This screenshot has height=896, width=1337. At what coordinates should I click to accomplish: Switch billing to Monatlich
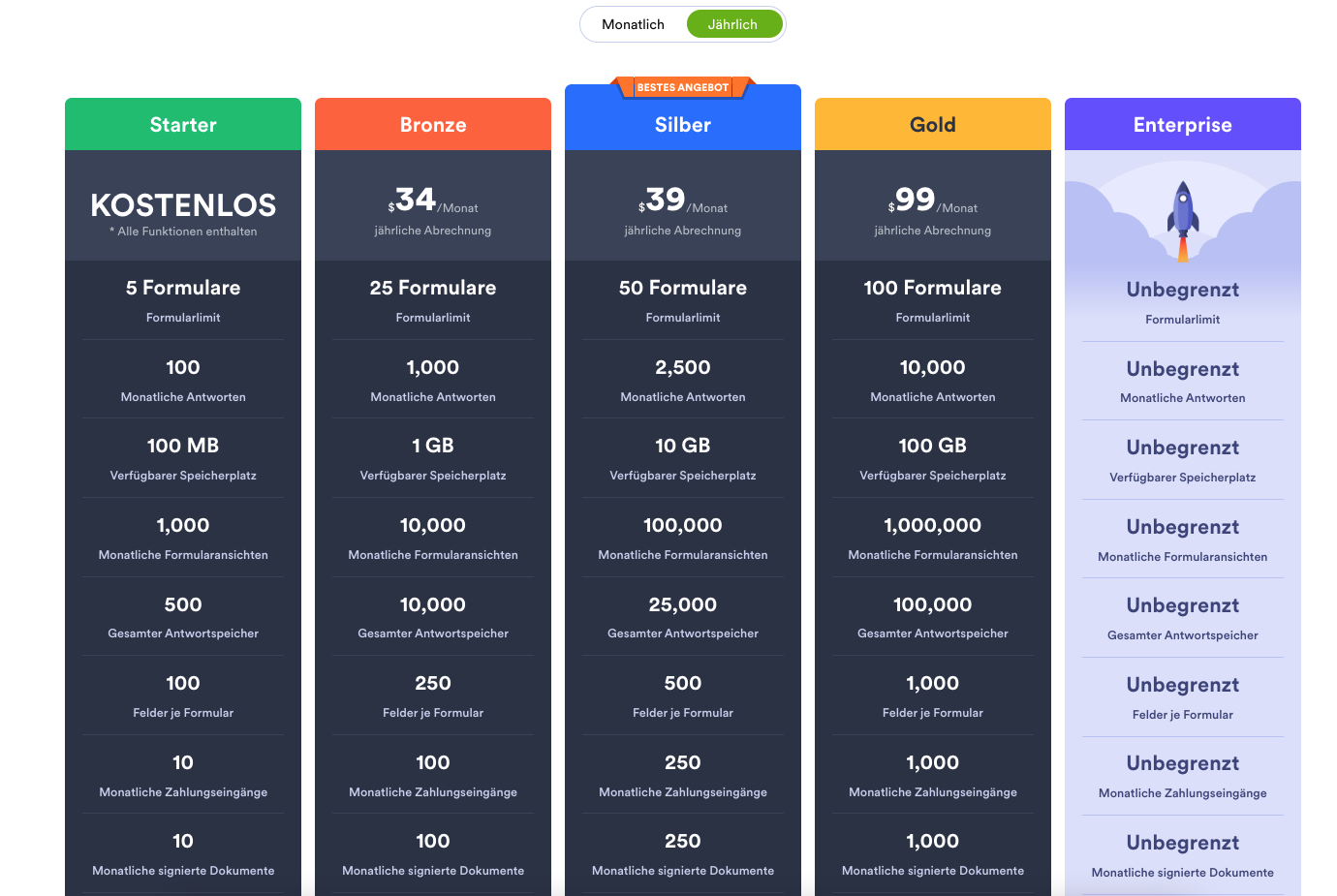click(x=633, y=24)
